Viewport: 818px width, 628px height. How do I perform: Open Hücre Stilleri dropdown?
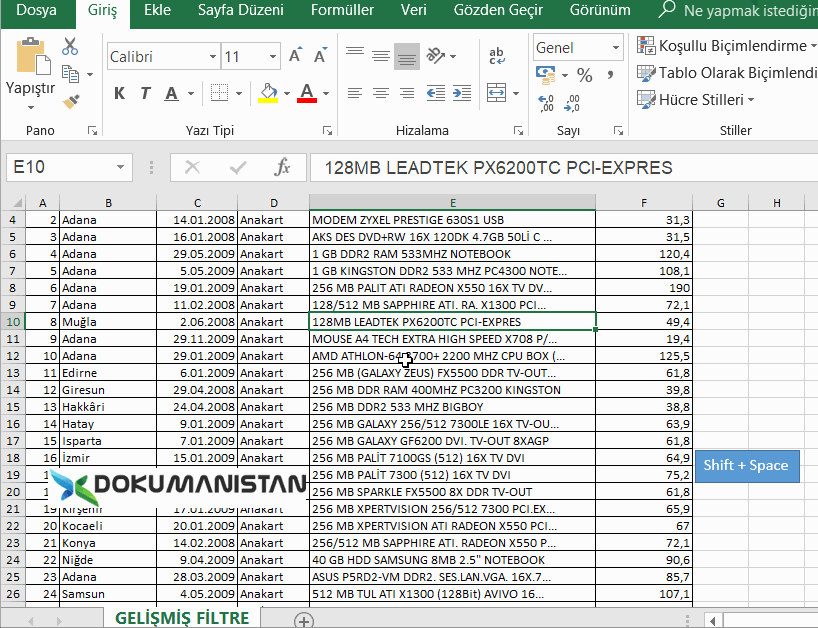tap(696, 99)
